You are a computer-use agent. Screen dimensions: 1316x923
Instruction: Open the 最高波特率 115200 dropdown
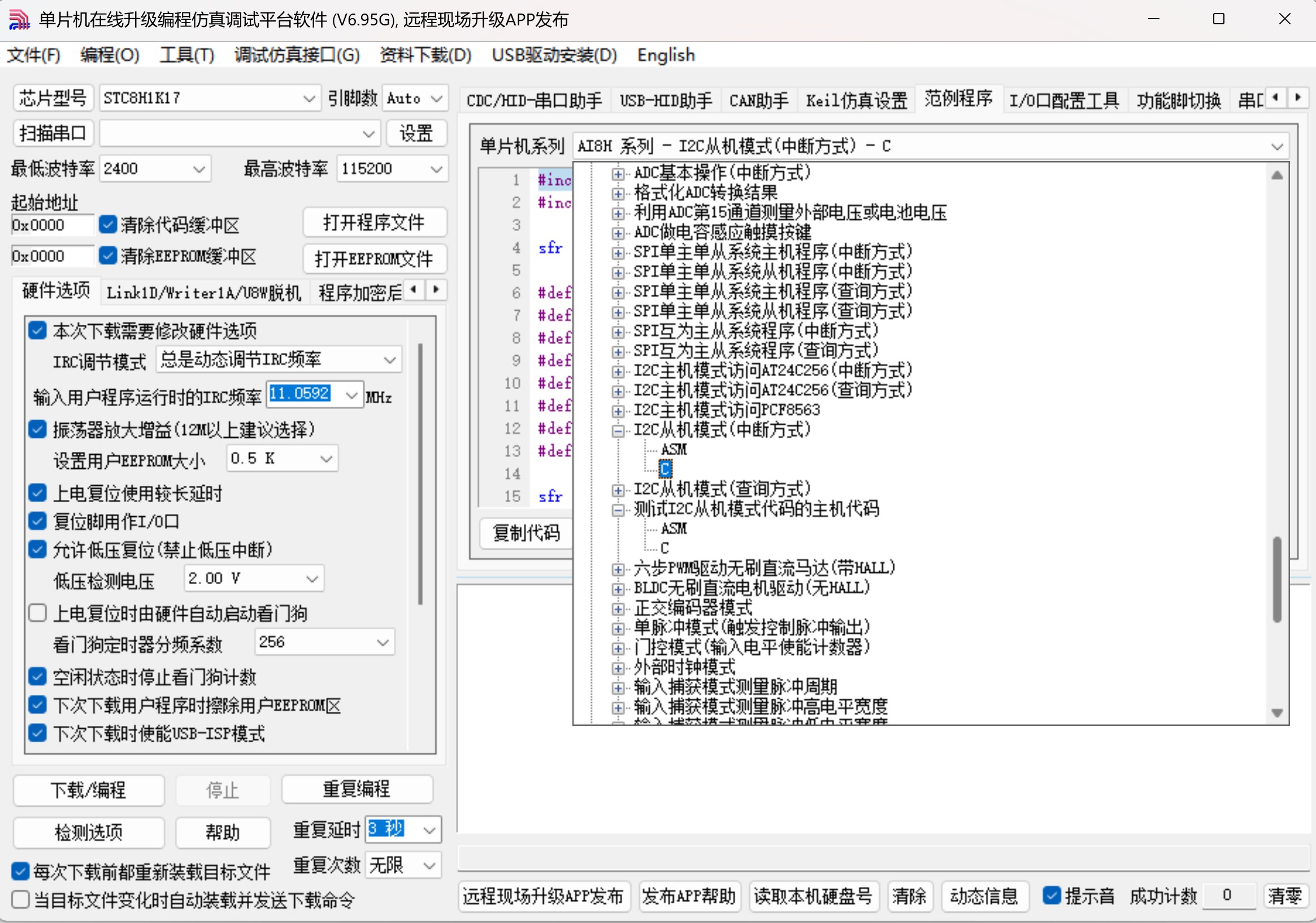pyautogui.click(x=392, y=168)
